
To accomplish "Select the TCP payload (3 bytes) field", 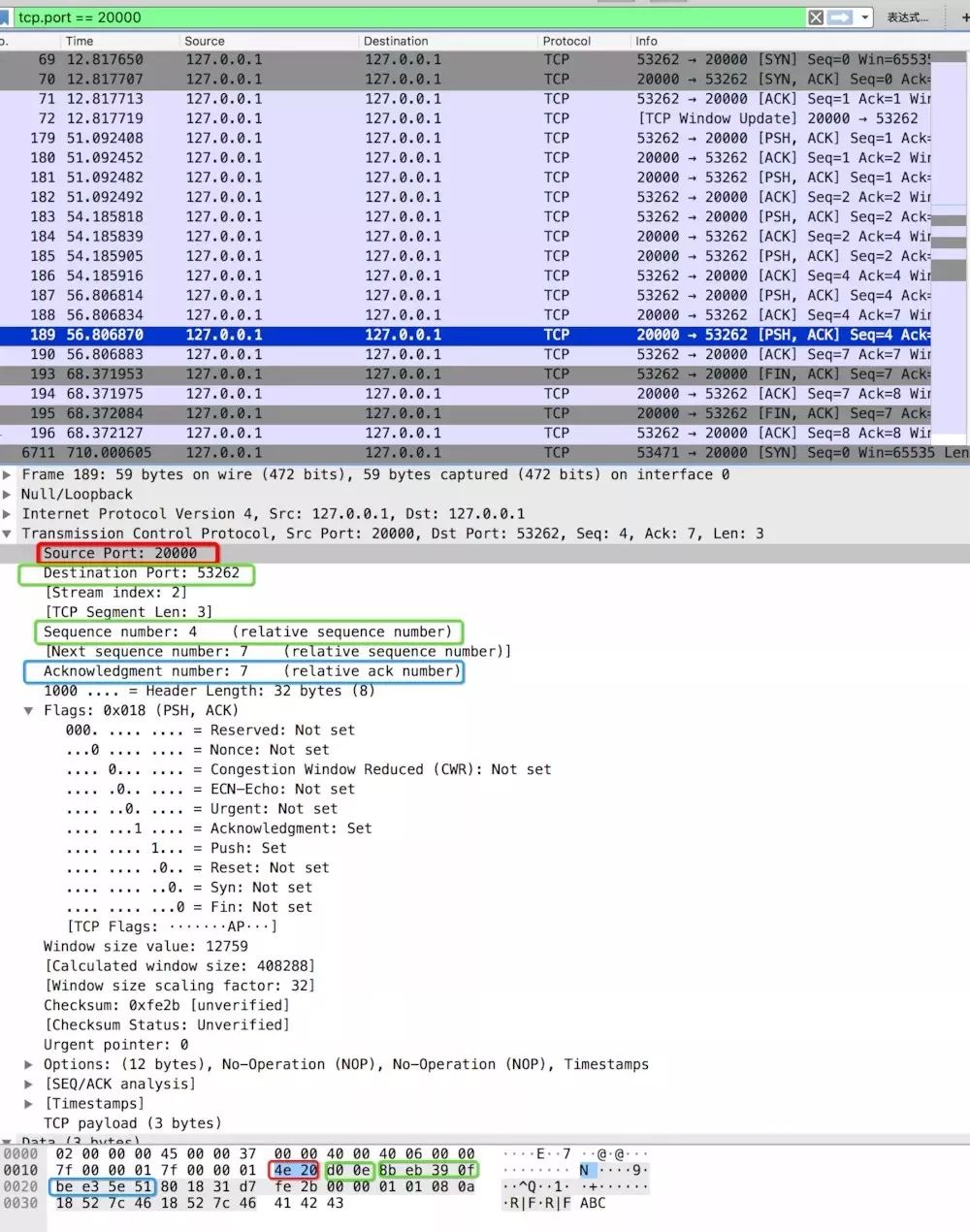I will click(133, 1123).
